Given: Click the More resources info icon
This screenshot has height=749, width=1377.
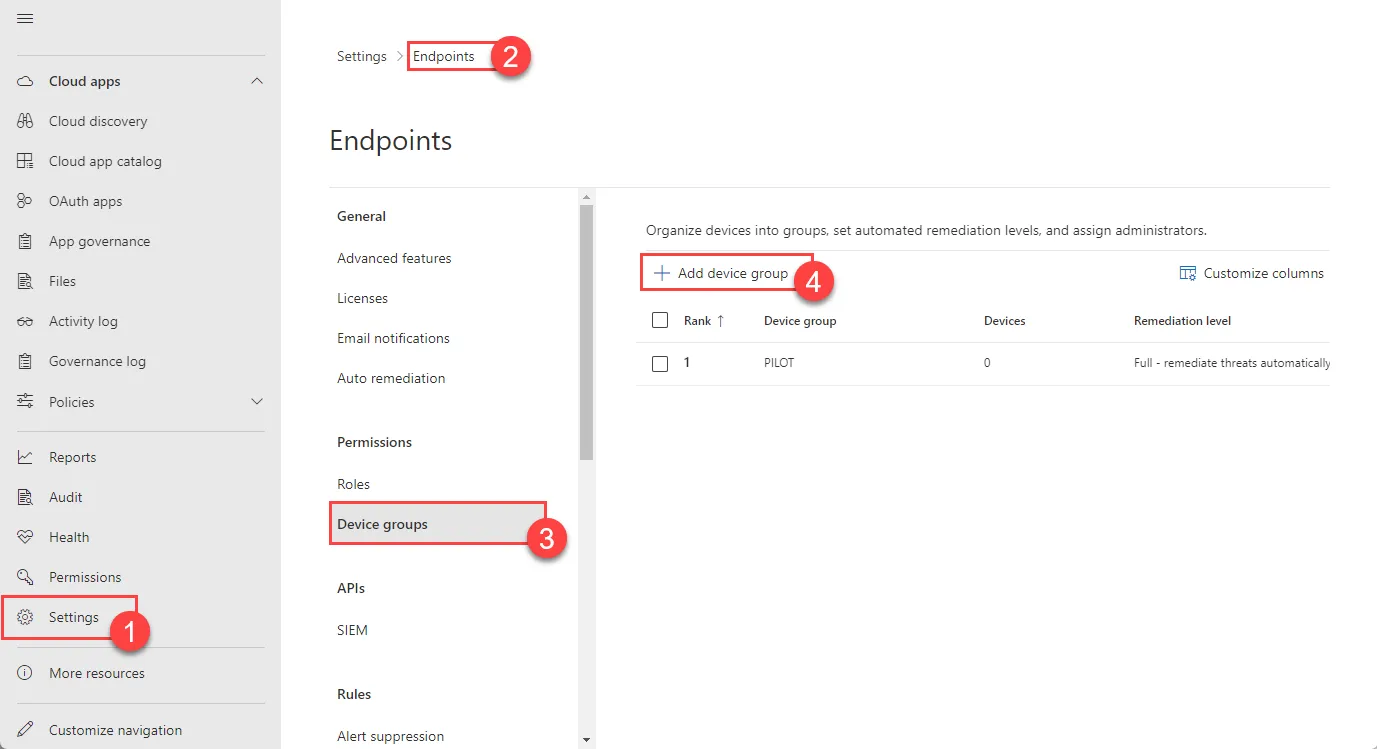Looking at the screenshot, I should (25, 673).
